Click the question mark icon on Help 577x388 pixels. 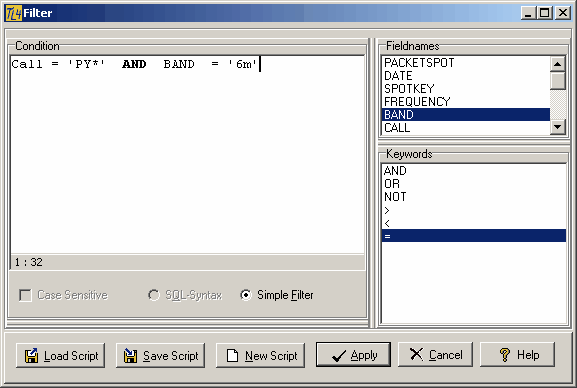[505, 355]
